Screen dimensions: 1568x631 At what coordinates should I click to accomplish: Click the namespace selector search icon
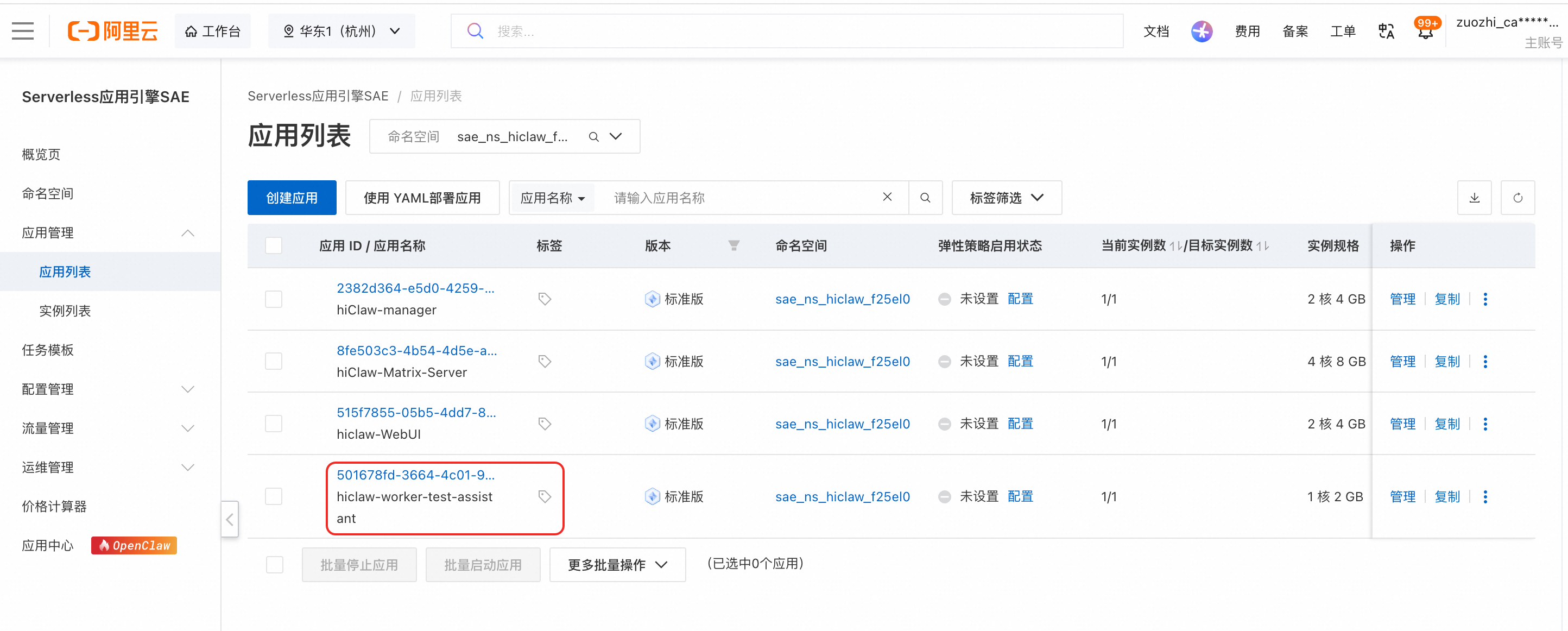tap(593, 136)
